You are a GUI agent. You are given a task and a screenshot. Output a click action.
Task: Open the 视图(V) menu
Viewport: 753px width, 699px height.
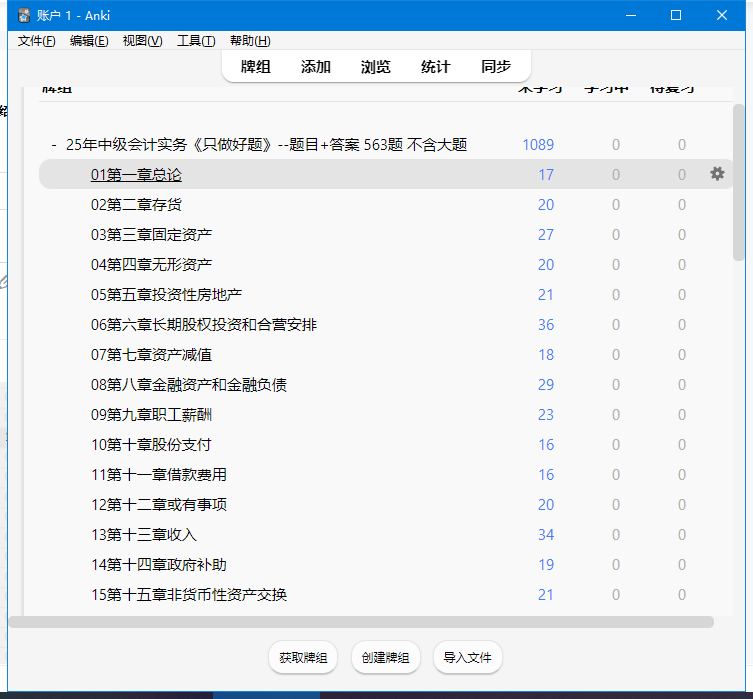coord(142,41)
